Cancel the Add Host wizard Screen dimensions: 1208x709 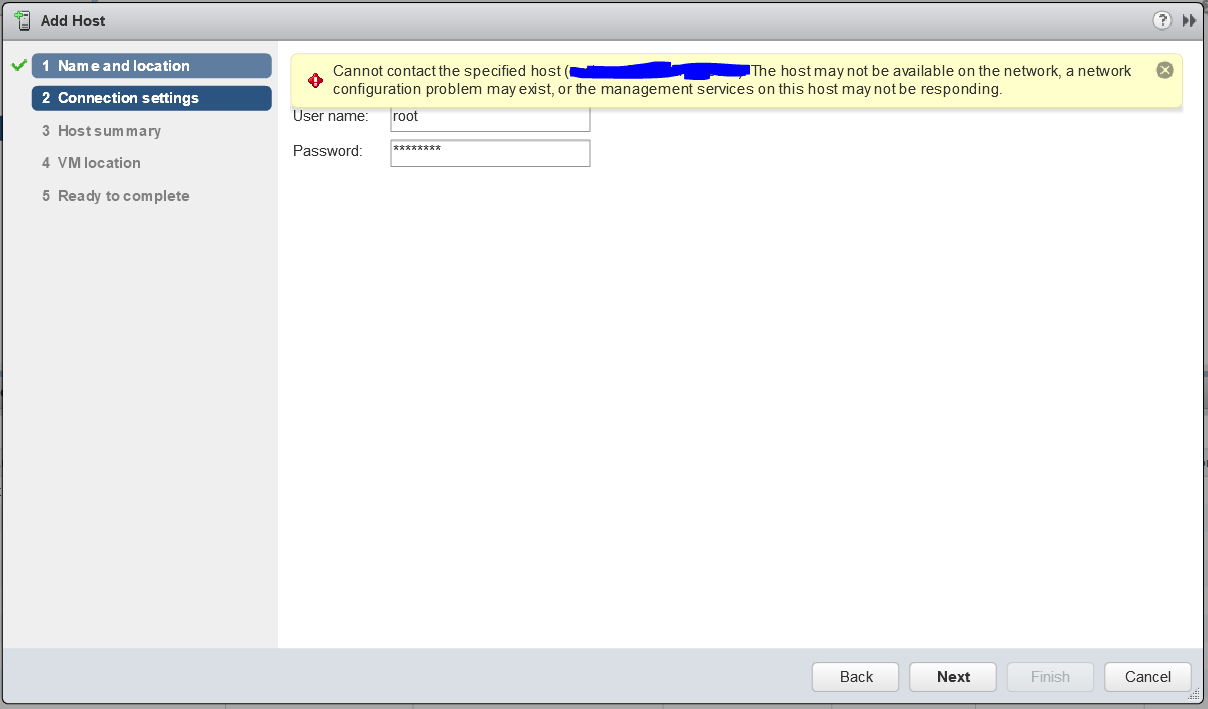click(1147, 676)
